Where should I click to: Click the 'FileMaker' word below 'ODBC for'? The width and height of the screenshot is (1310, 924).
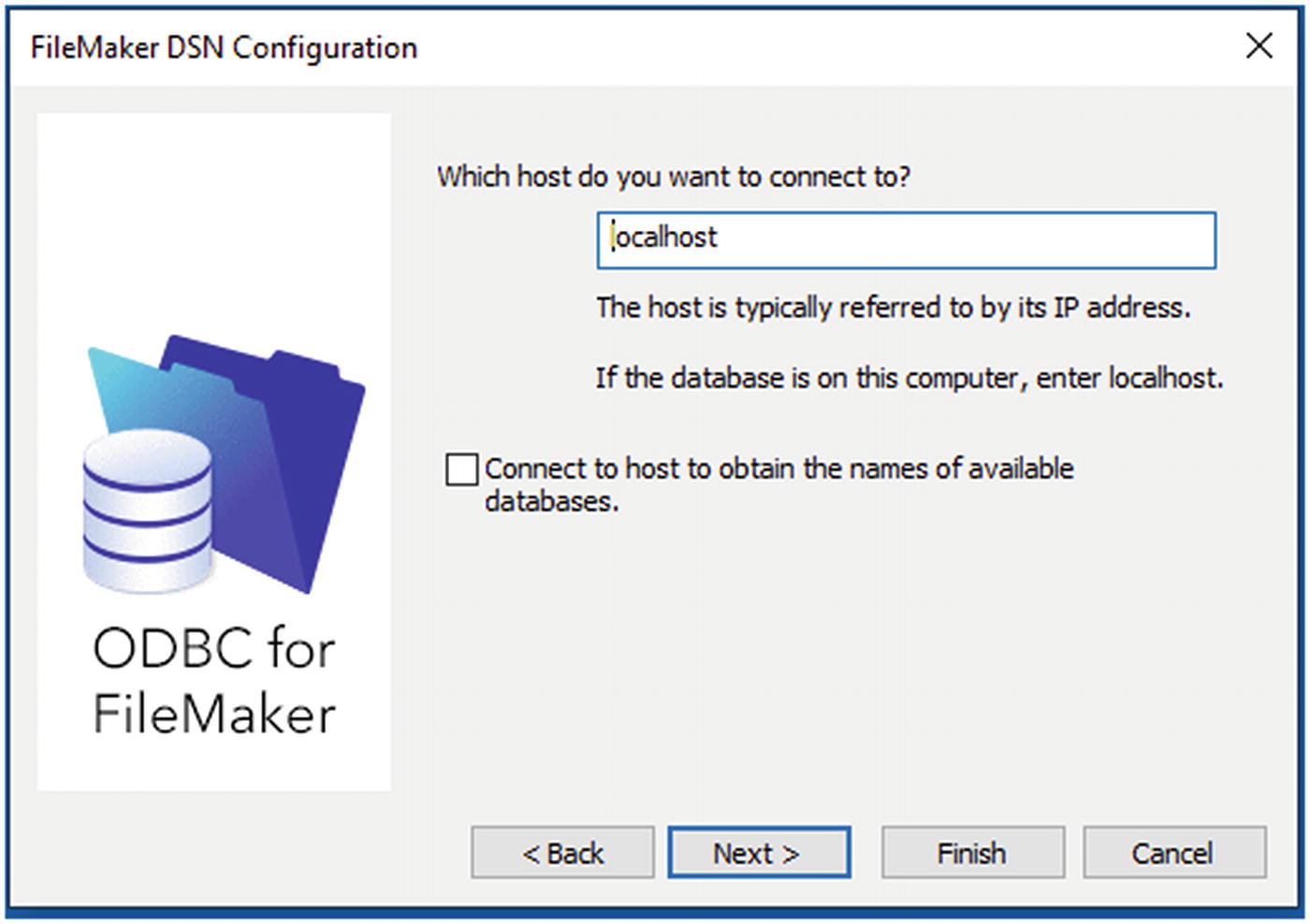(x=214, y=715)
